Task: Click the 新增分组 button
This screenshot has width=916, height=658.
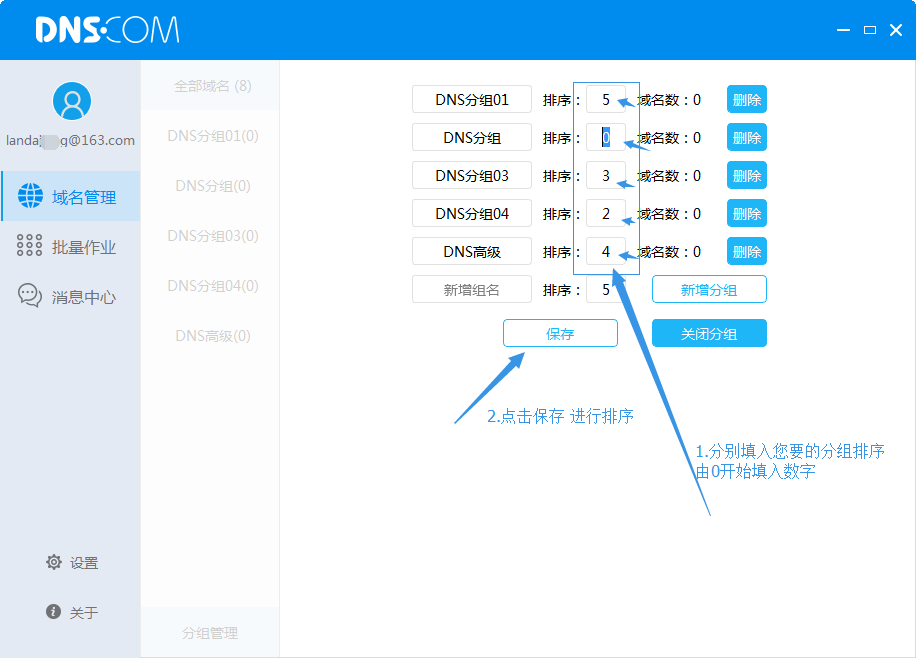Action: tap(709, 290)
